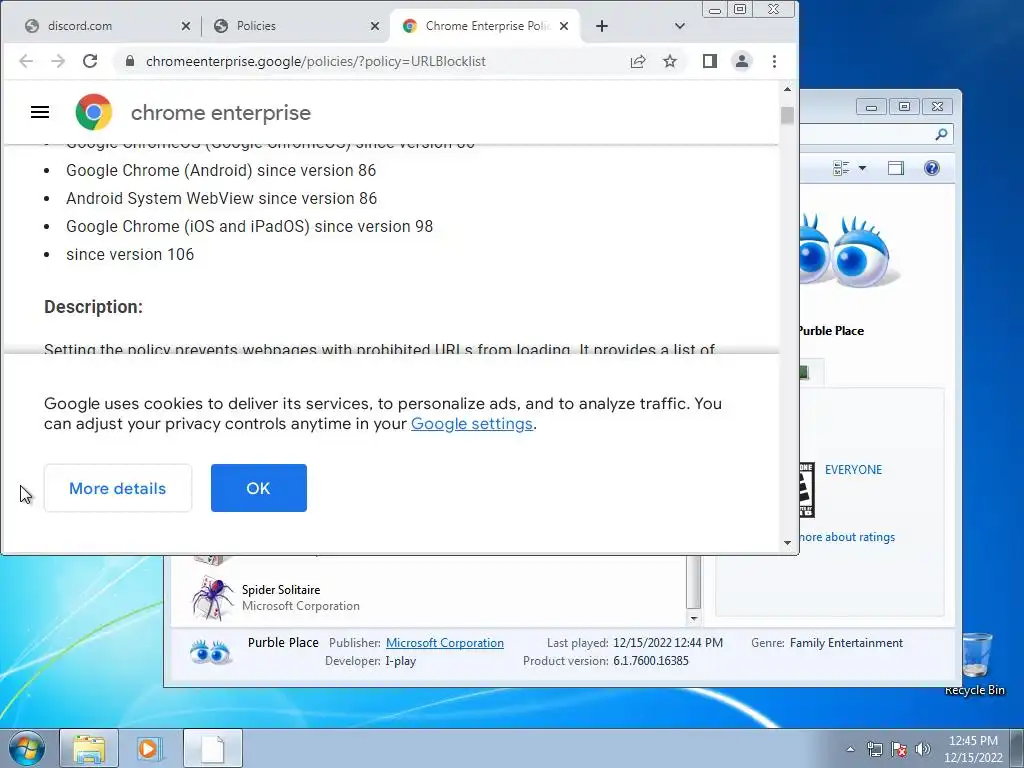Screen dimensions: 1024x768
Task: Change view icon in Games Explorer
Action: click(841, 168)
